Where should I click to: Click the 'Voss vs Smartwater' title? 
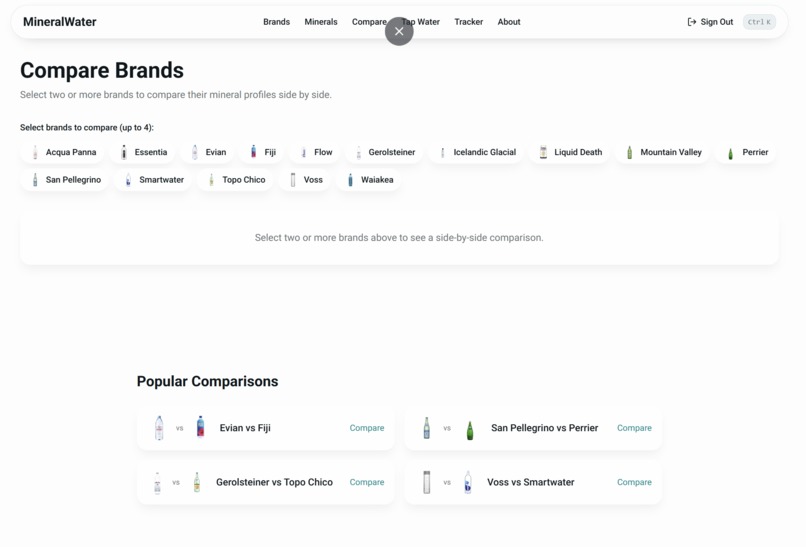click(530, 482)
